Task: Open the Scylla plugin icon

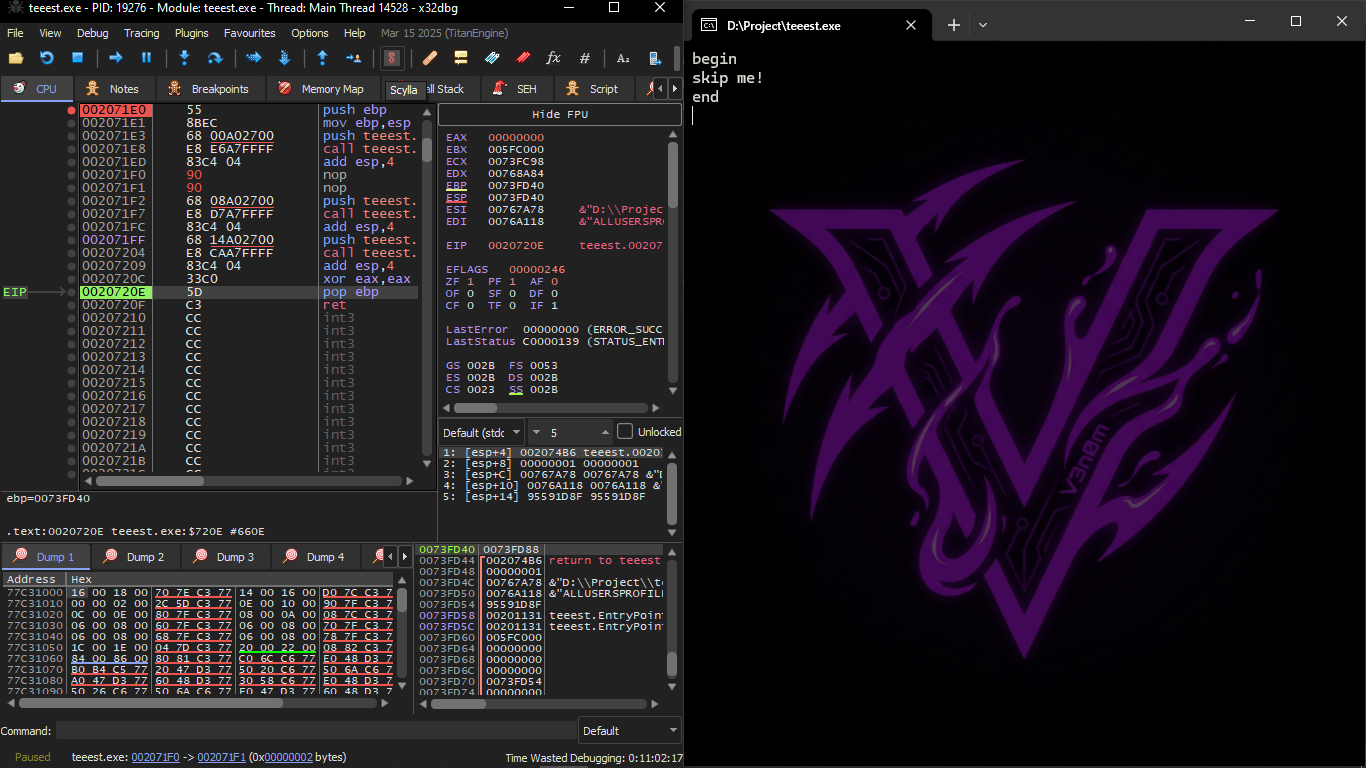Action: (391, 58)
